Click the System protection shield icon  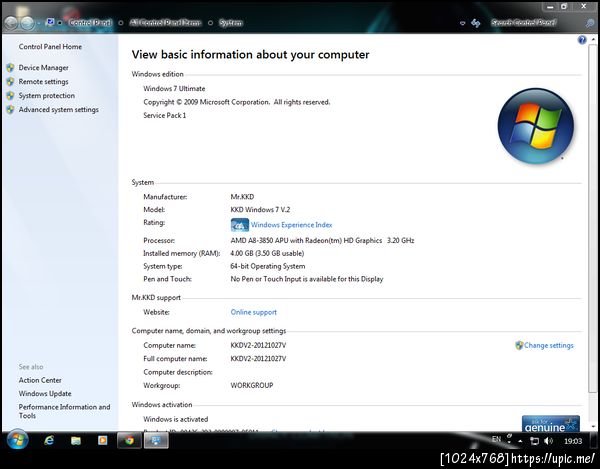coord(11,96)
